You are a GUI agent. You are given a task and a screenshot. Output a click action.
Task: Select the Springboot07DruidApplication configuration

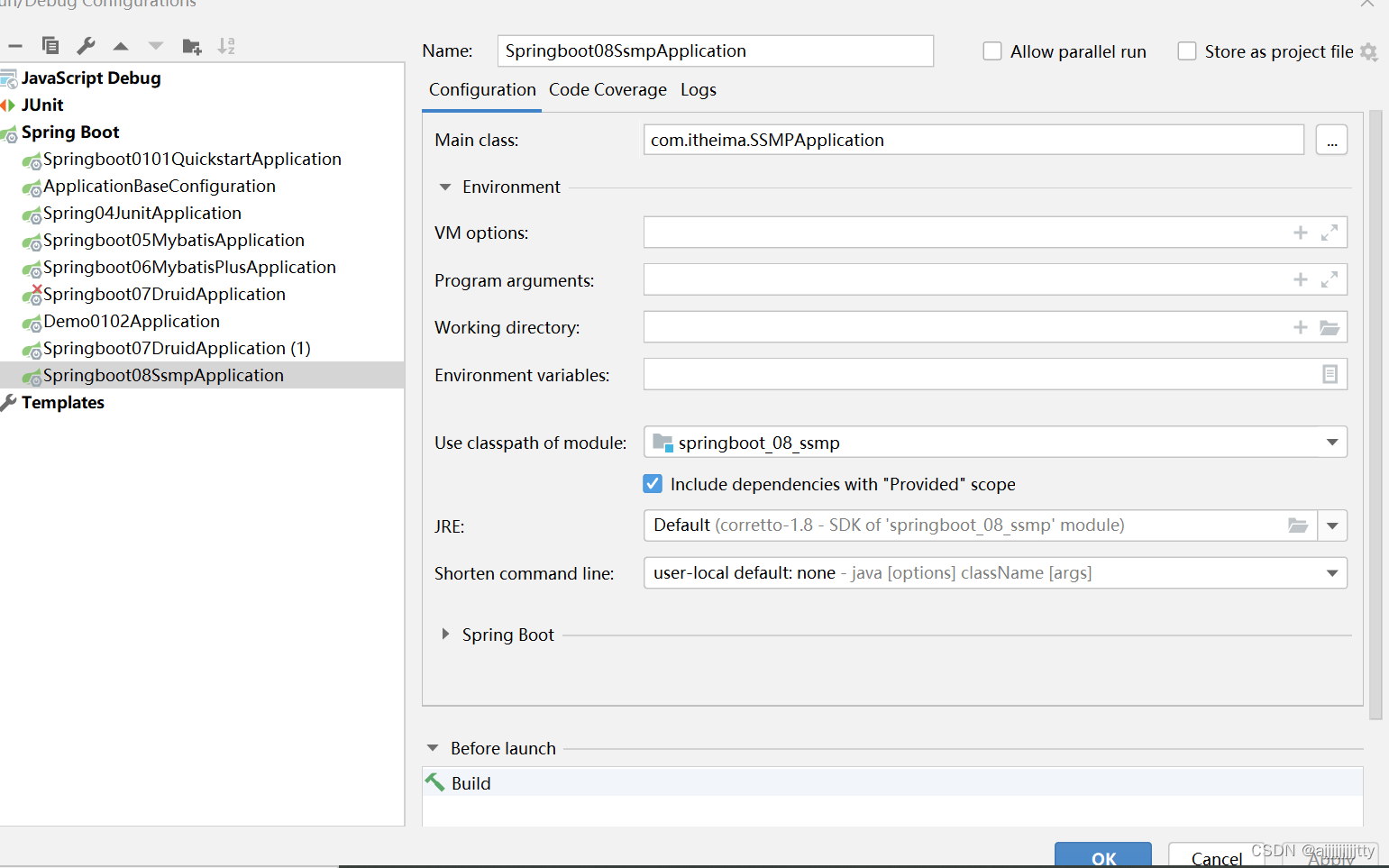click(164, 294)
